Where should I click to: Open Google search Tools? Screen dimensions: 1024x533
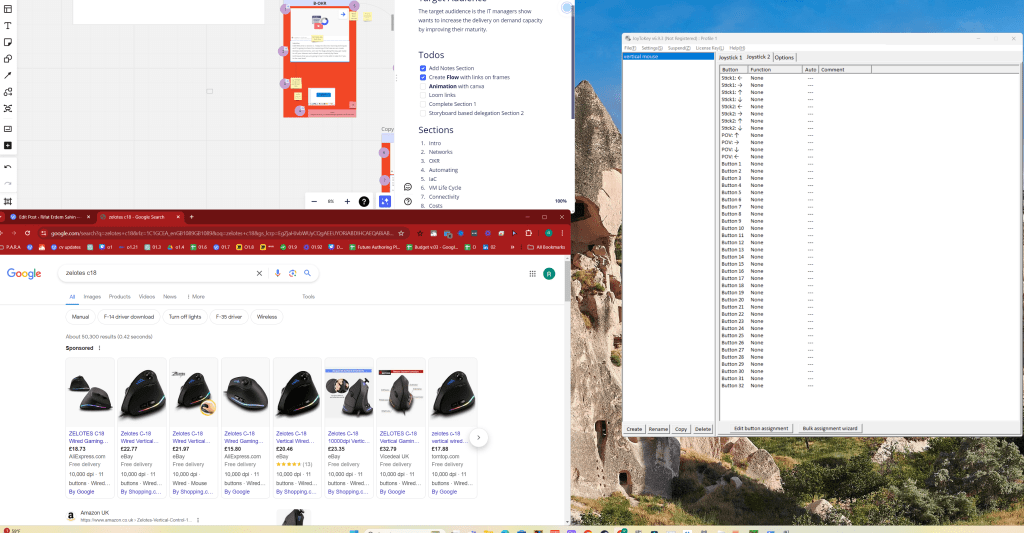(308, 297)
